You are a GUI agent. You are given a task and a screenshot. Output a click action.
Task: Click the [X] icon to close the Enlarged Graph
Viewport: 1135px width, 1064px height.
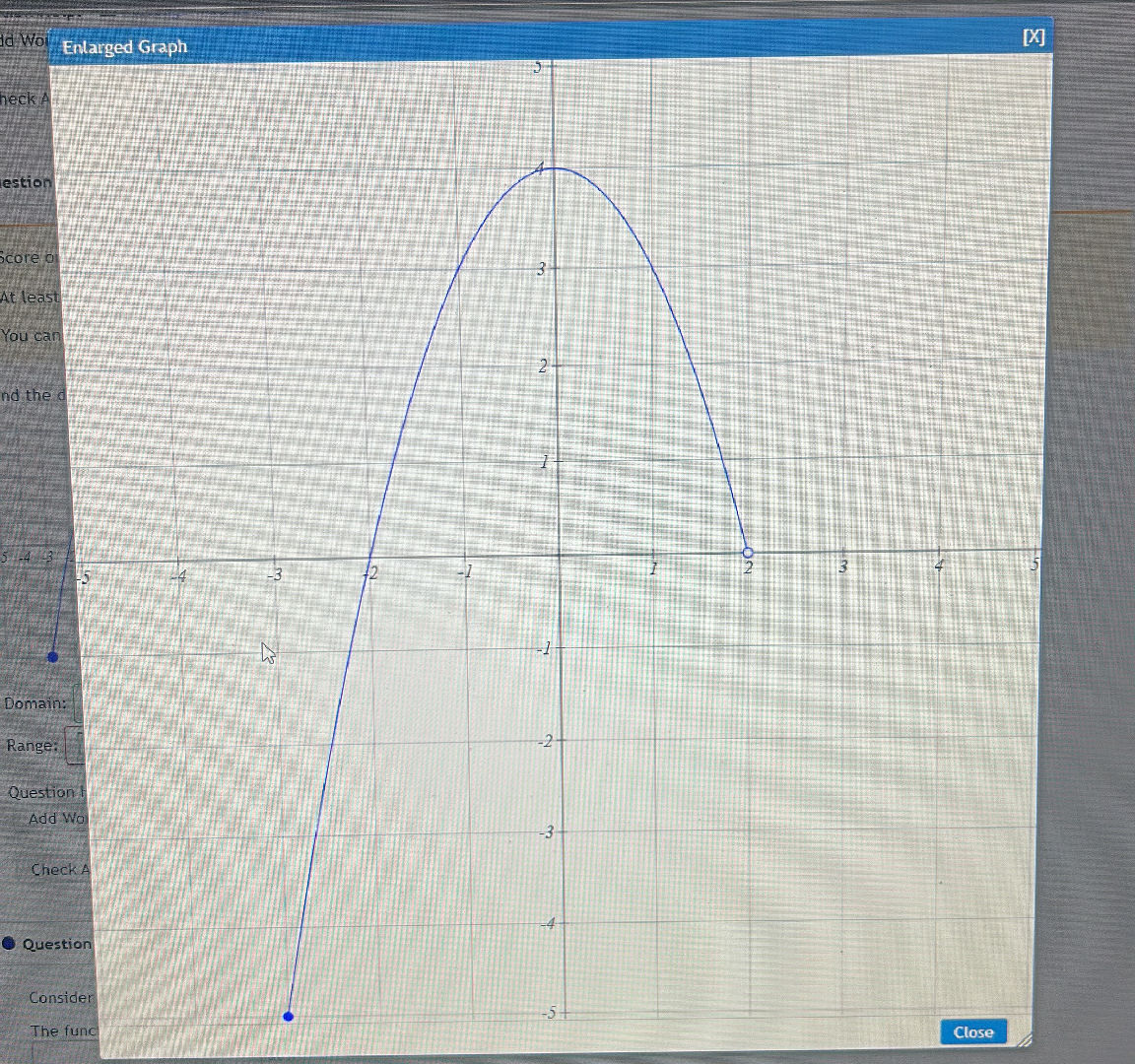(x=1033, y=36)
